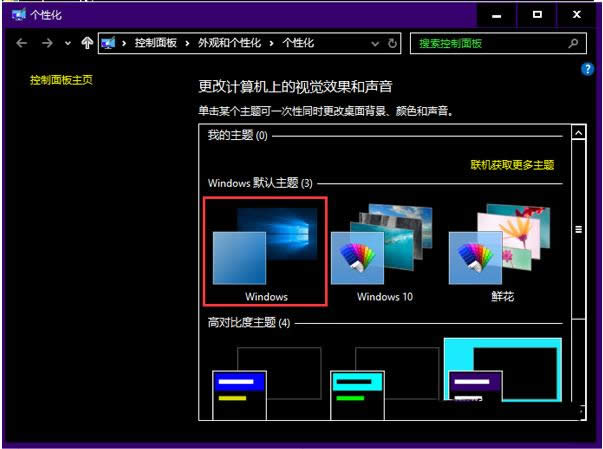The width and height of the screenshot is (603, 449).
Task: Open 控制面板 breadcrumb
Action: 155,43
